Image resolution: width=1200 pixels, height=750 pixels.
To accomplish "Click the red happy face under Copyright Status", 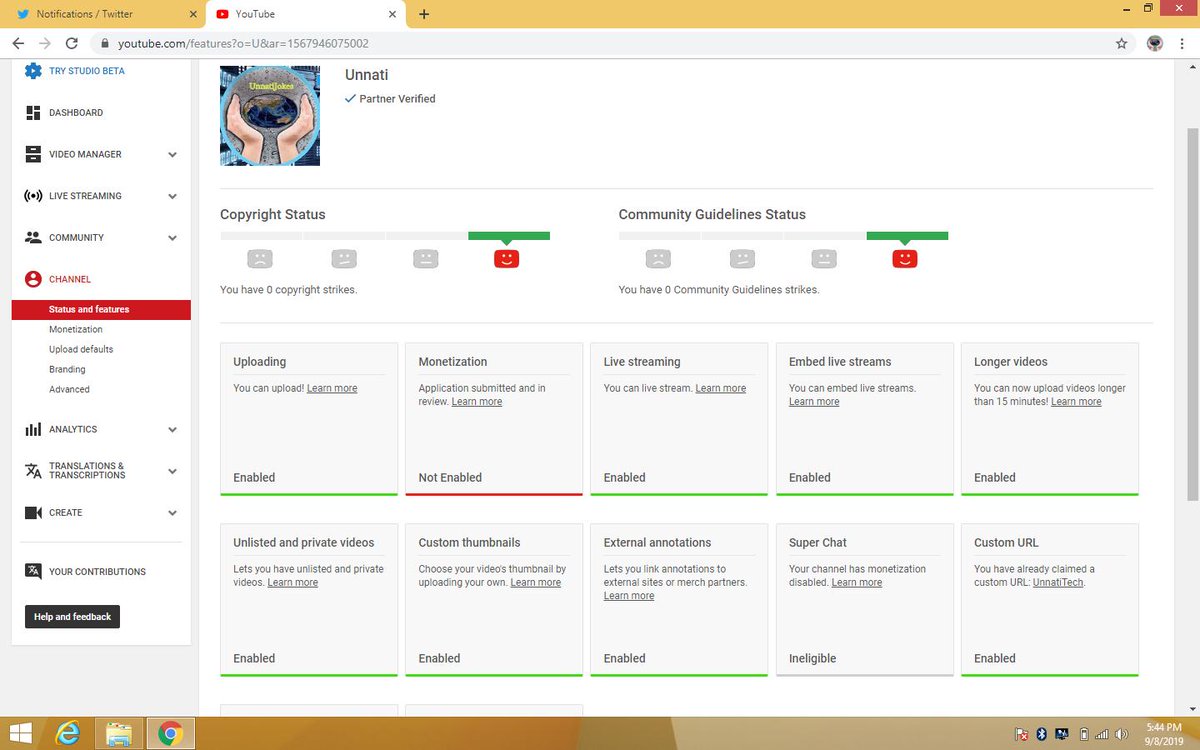I will click(507, 258).
